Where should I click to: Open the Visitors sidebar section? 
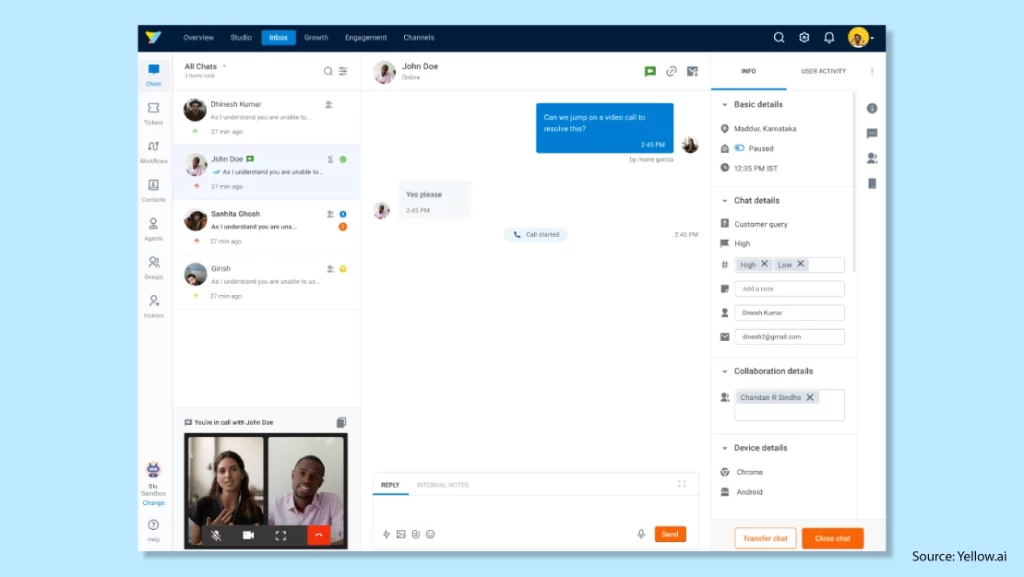(x=153, y=305)
